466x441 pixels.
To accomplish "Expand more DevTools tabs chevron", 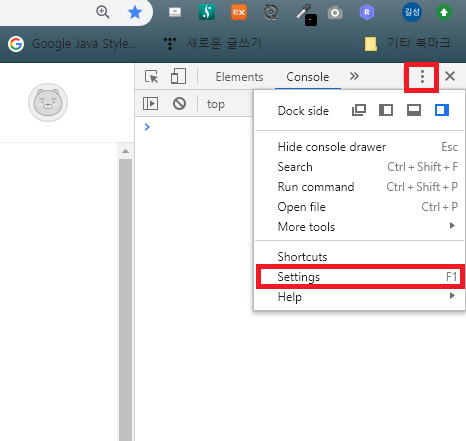I will [x=354, y=76].
